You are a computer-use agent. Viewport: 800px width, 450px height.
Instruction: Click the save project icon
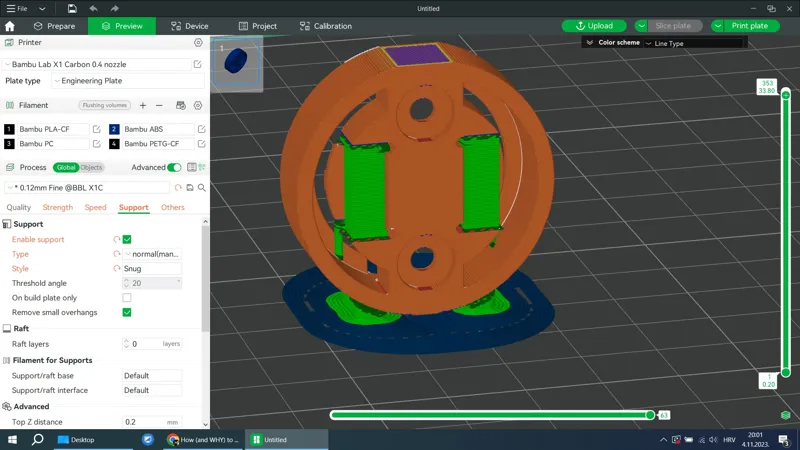[72, 8]
